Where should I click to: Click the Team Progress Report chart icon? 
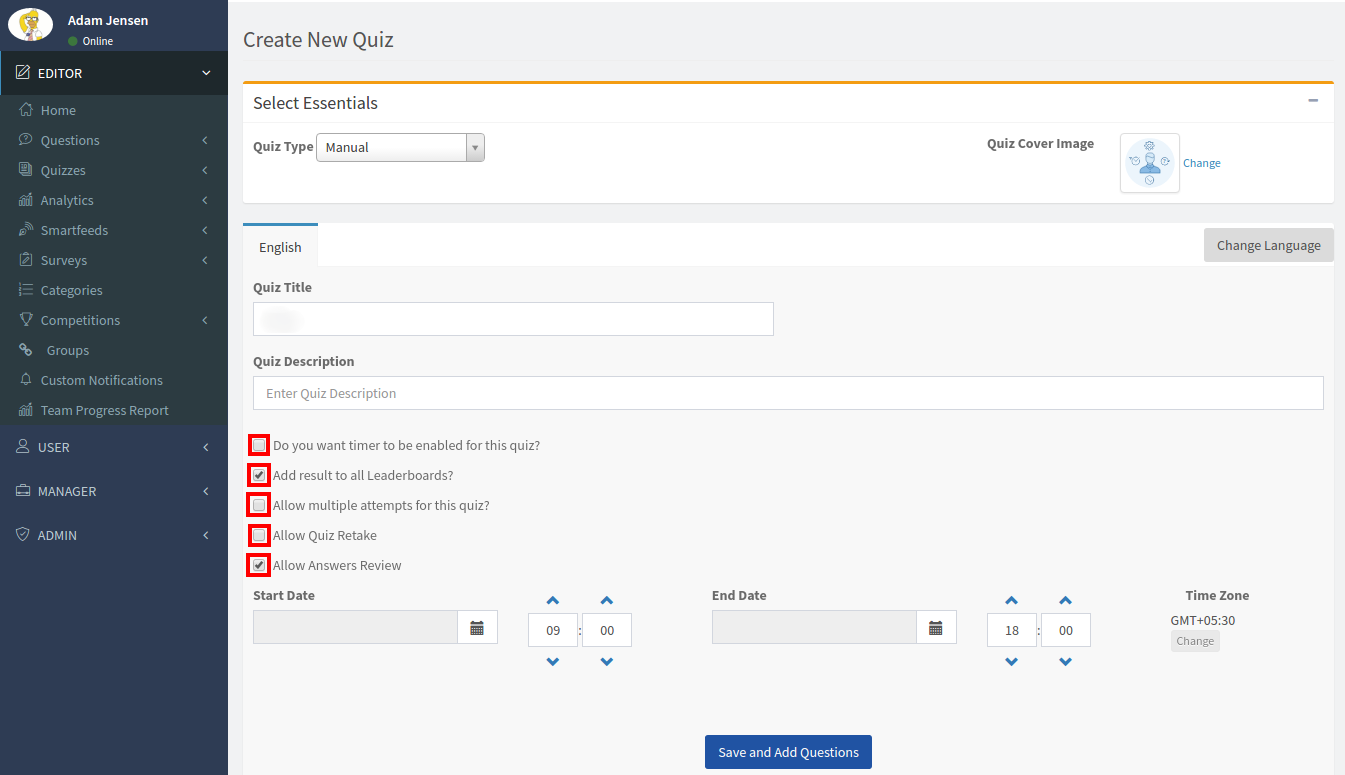pyautogui.click(x=26, y=410)
